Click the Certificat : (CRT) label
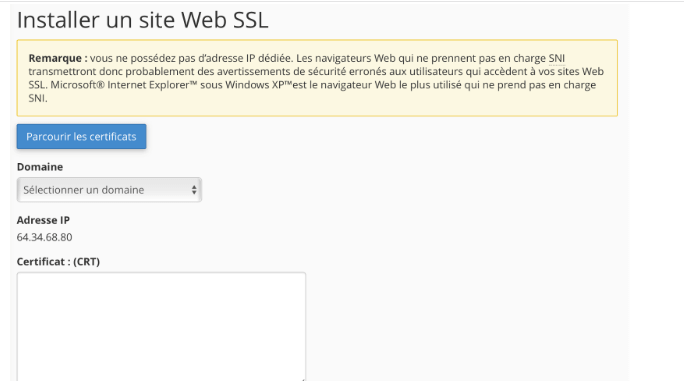Viewport: 684px width, 381px height. (58, 261)
